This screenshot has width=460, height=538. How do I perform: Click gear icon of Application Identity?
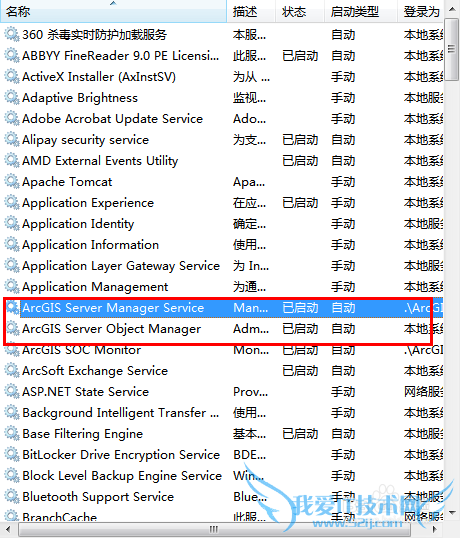click(12, 223)
